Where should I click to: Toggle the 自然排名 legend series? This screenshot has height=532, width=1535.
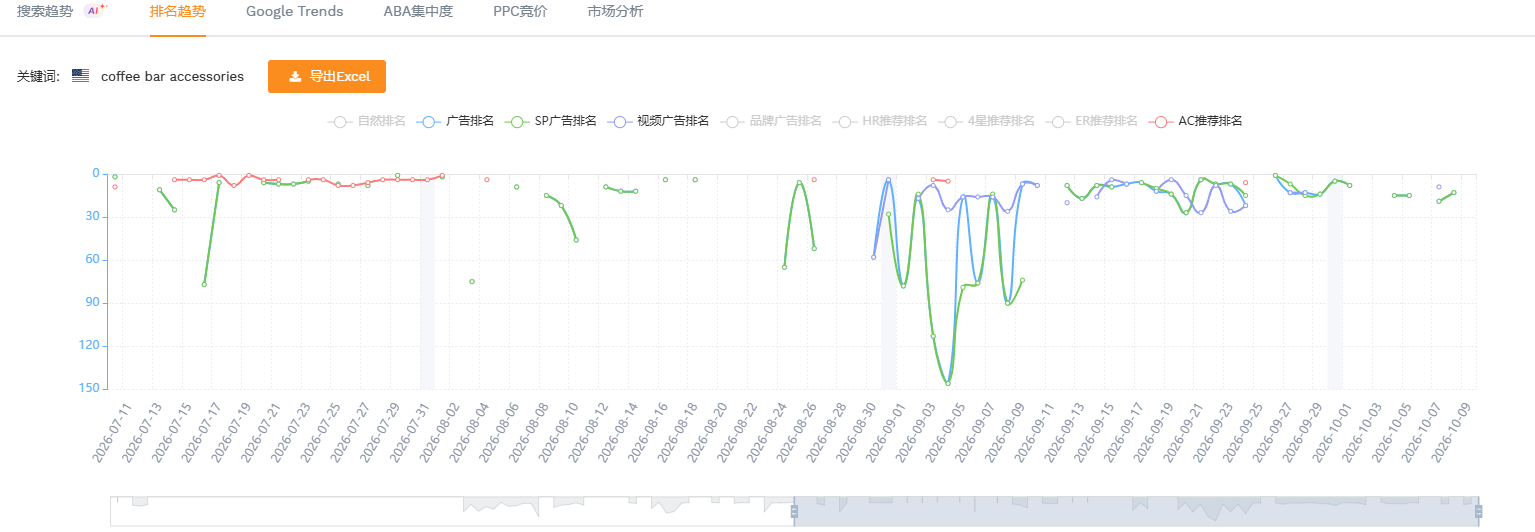tap(366, 121)
